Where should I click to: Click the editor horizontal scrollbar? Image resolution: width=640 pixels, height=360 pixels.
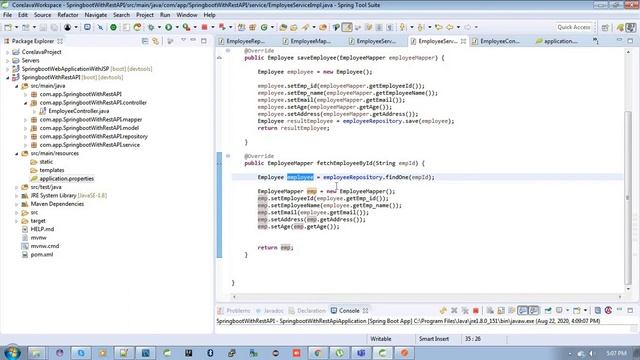(427, 297)
